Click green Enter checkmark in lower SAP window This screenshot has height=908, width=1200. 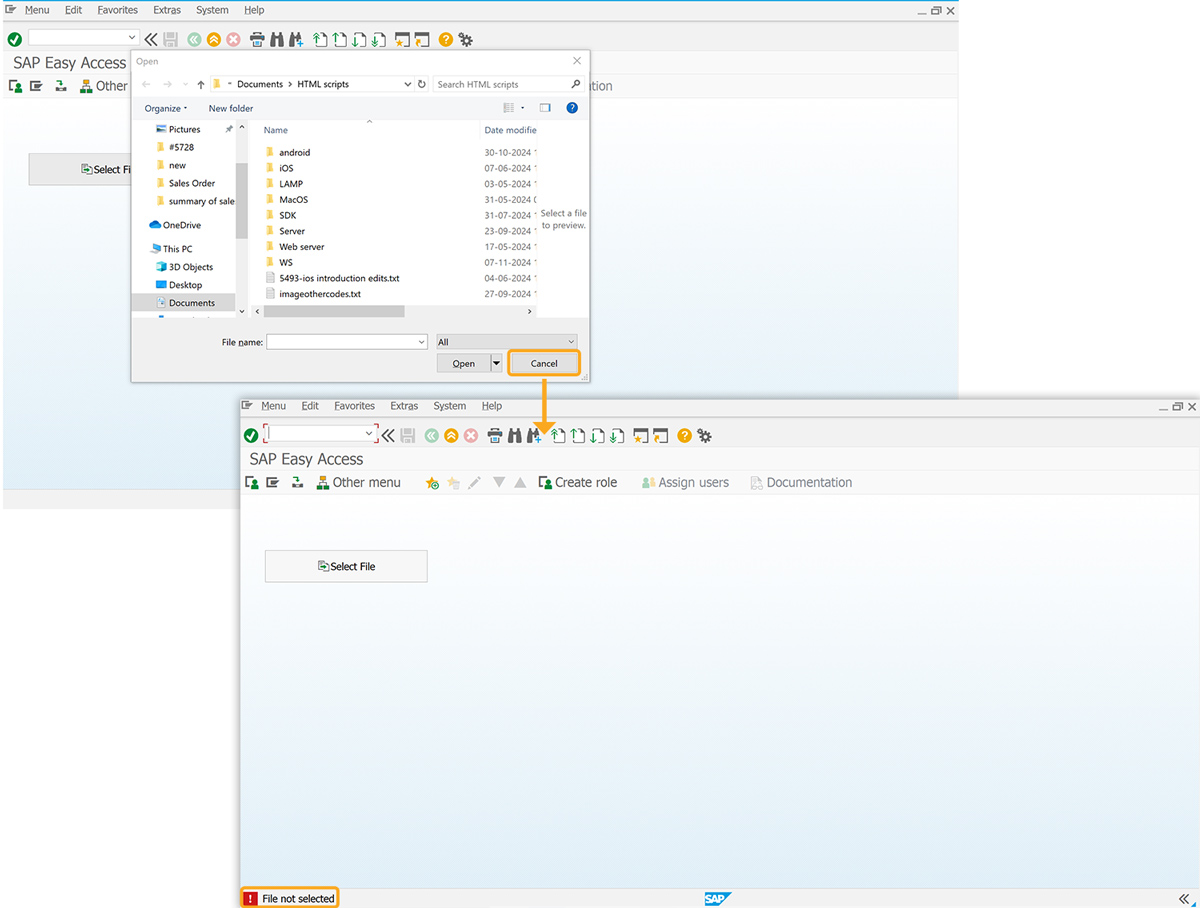[x=251, y=436]
